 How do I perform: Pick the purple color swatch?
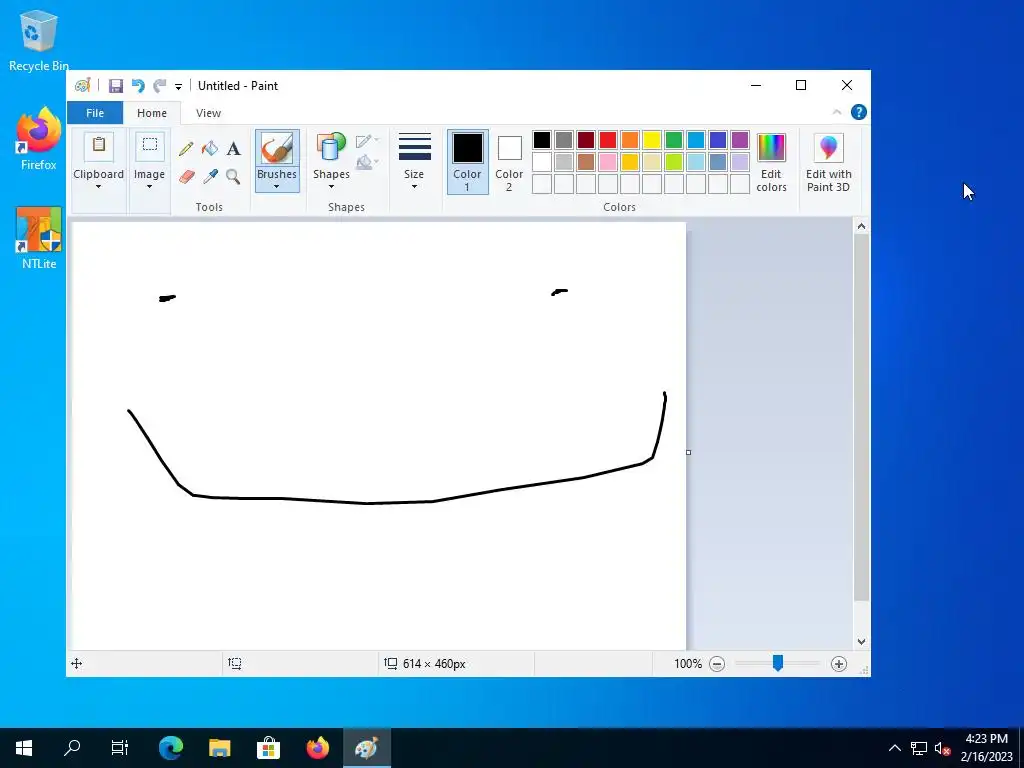coord(740,140)
